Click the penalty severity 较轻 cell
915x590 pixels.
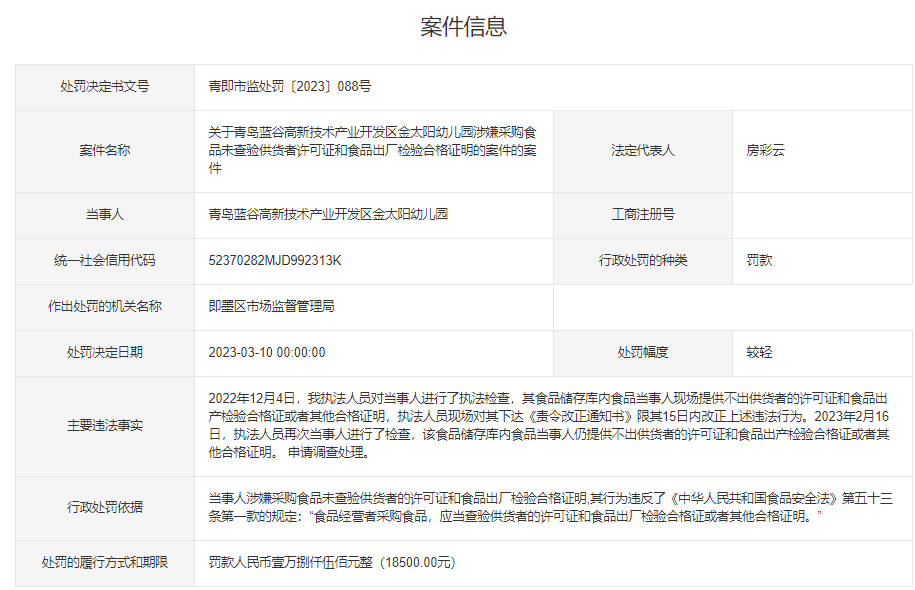(x=758, y=353)
